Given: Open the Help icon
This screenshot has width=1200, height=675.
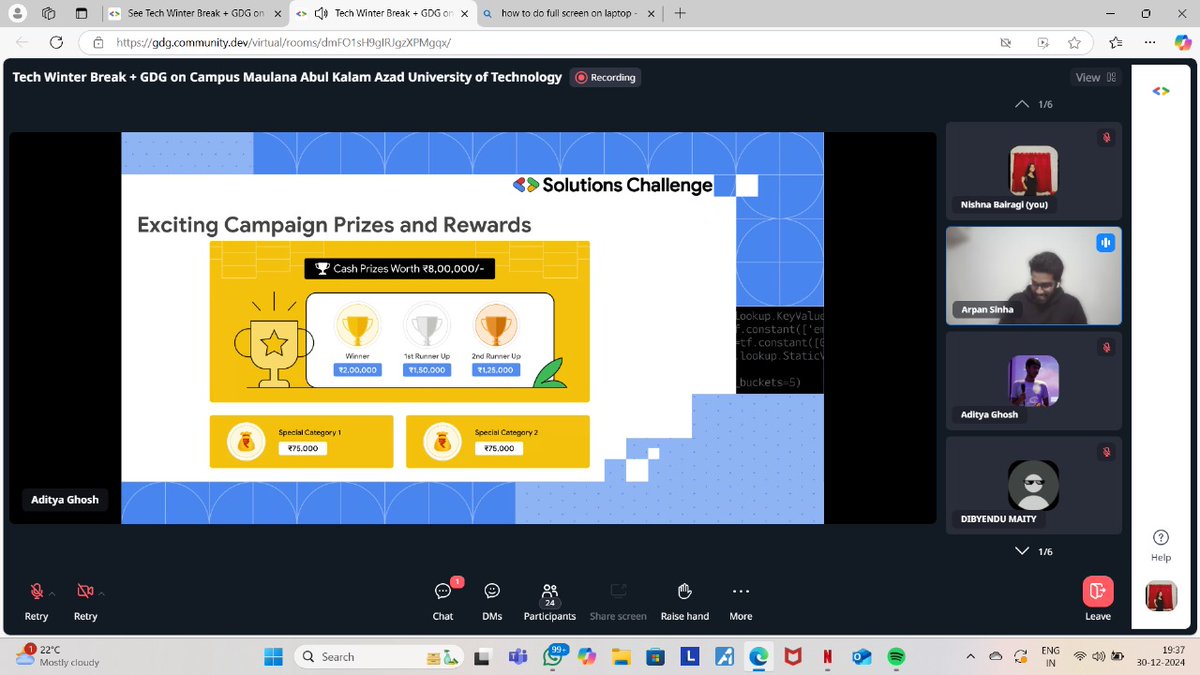Looking at the screenshot, I should point(1161,545).
